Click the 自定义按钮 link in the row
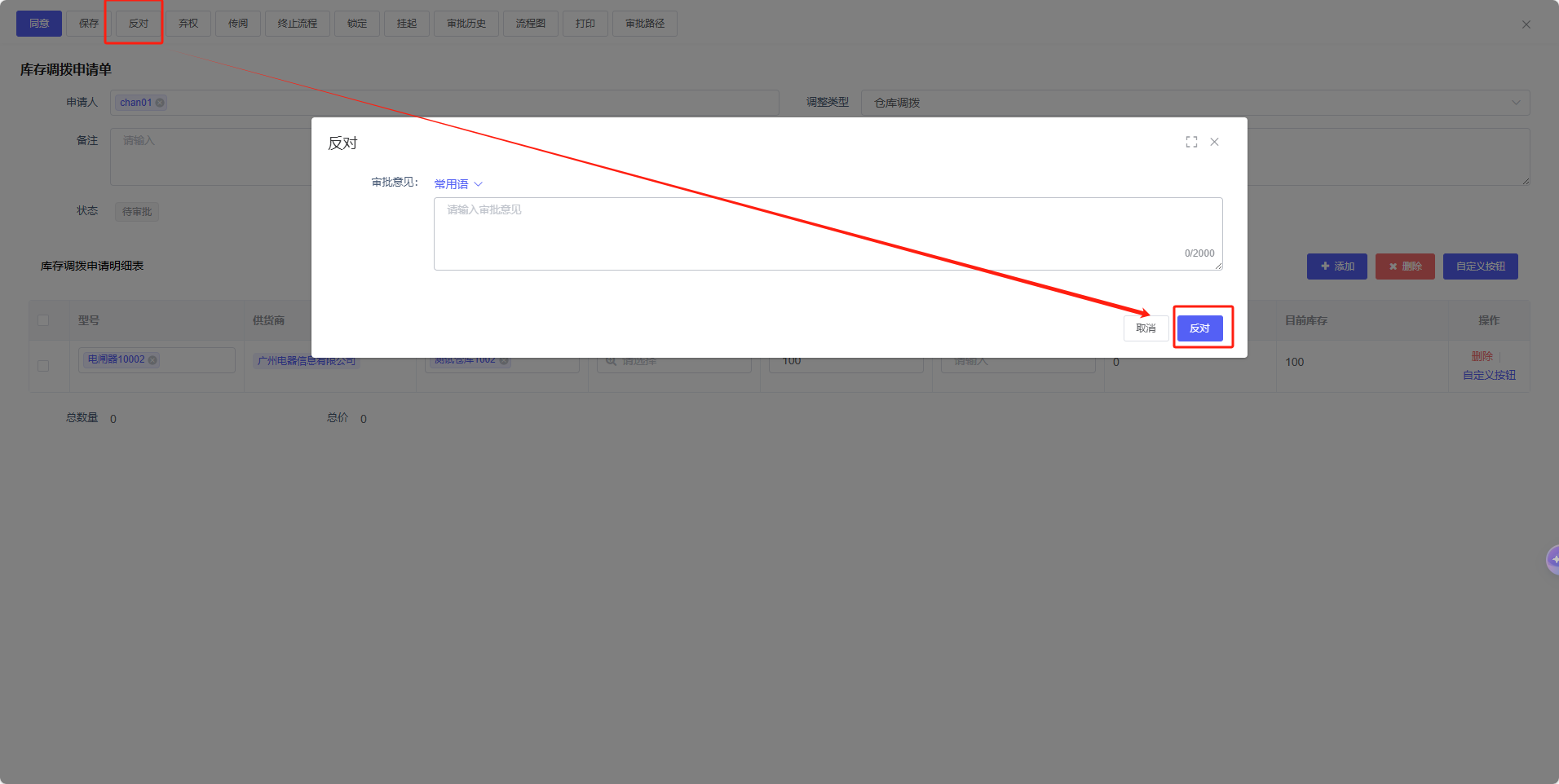Screen dimensions: 1559x784 [x=1488, y=375]
